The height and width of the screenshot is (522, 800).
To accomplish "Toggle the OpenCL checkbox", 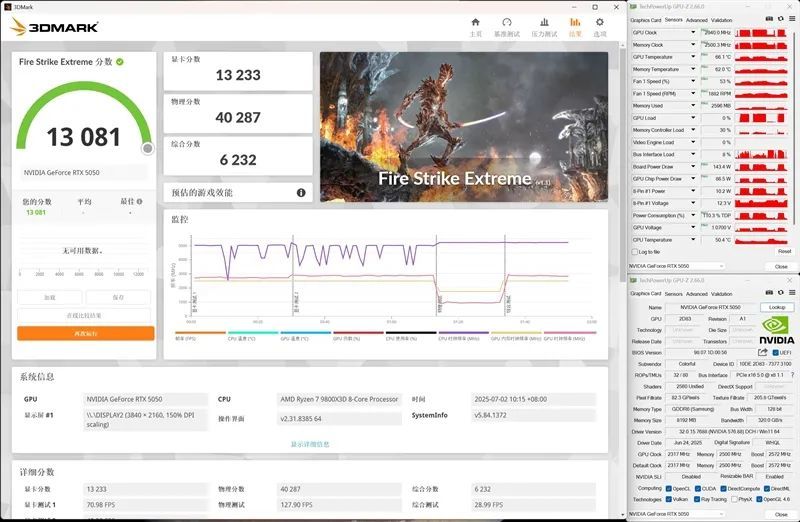I will 668,488.
